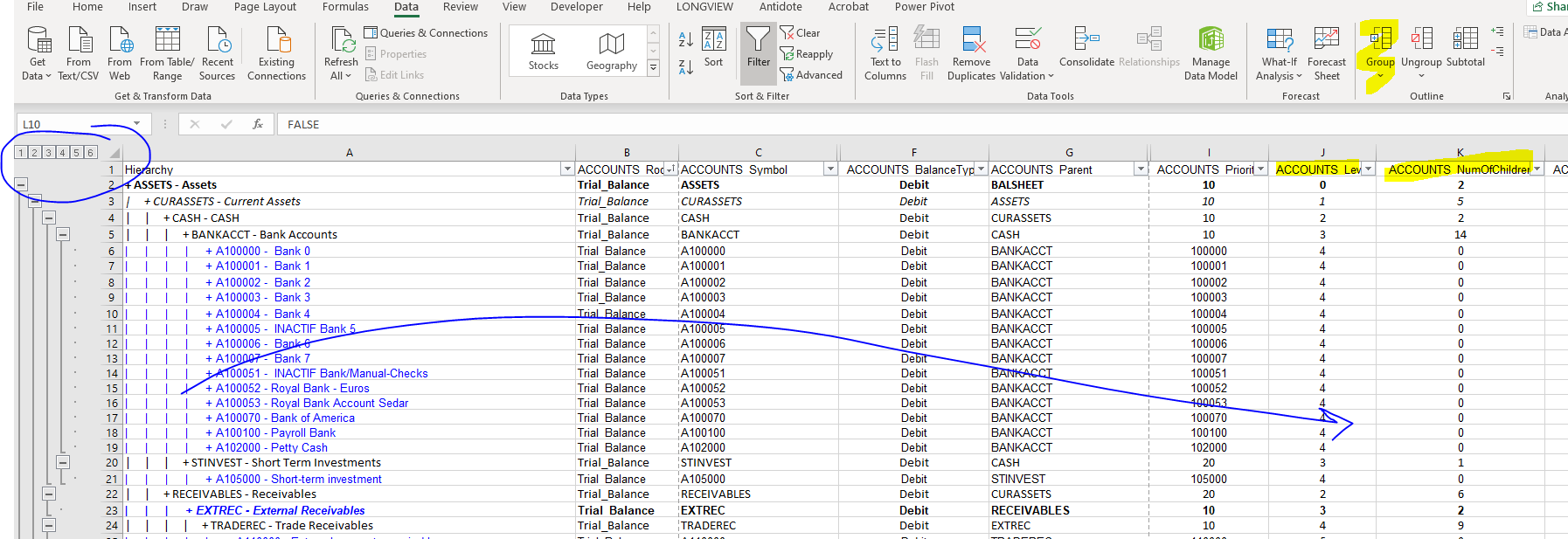Choose From Table/Range
The image size is (1568, 539).
[167, 54]
